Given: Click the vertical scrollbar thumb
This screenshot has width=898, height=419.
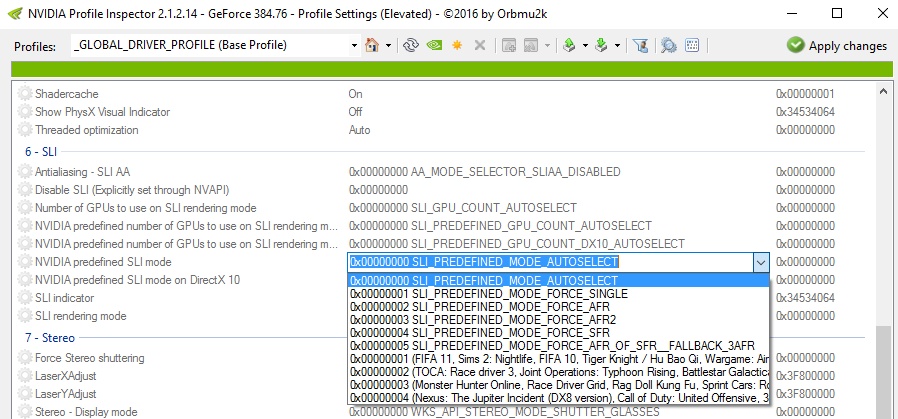Looking at the screenshot, I should [883, 372].
